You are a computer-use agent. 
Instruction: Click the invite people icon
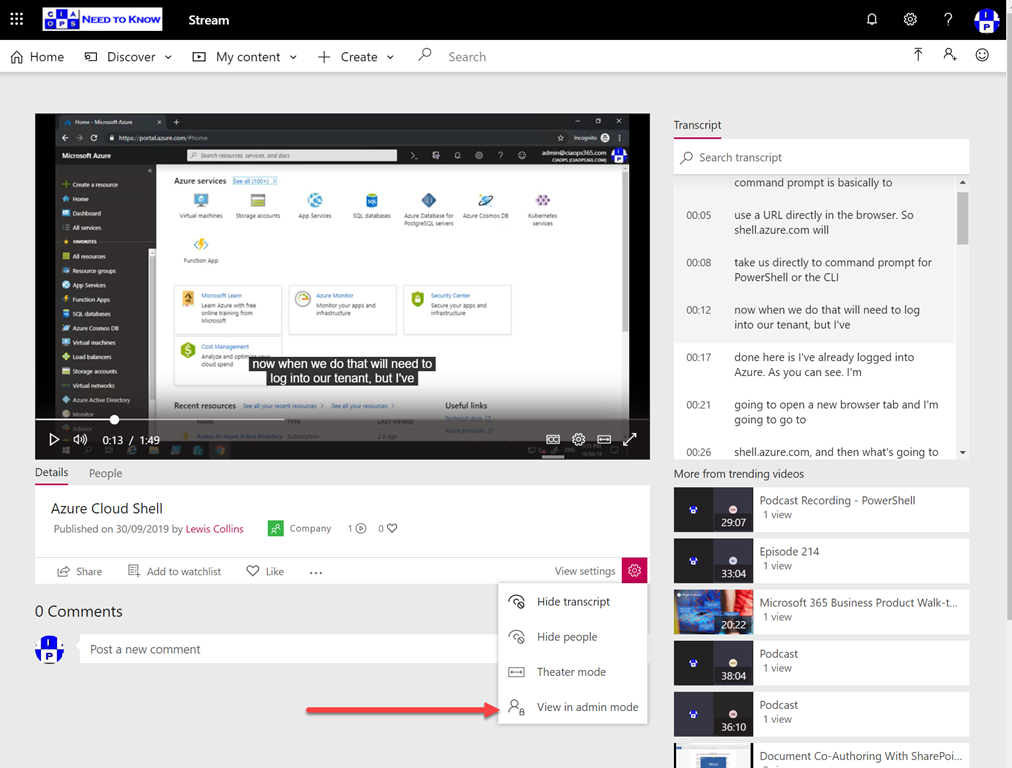[x=950, y=56]
